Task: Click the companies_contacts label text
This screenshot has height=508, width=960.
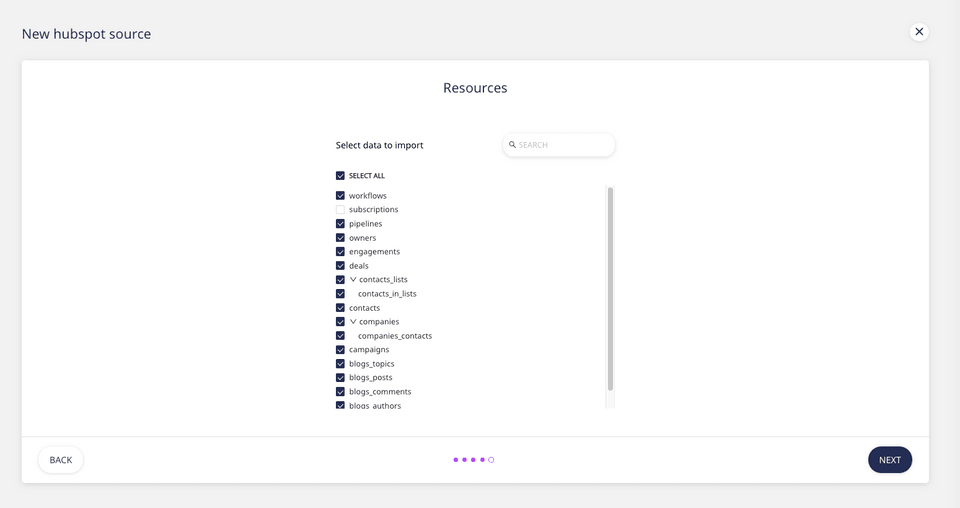Action: click(x=395, y=335)
